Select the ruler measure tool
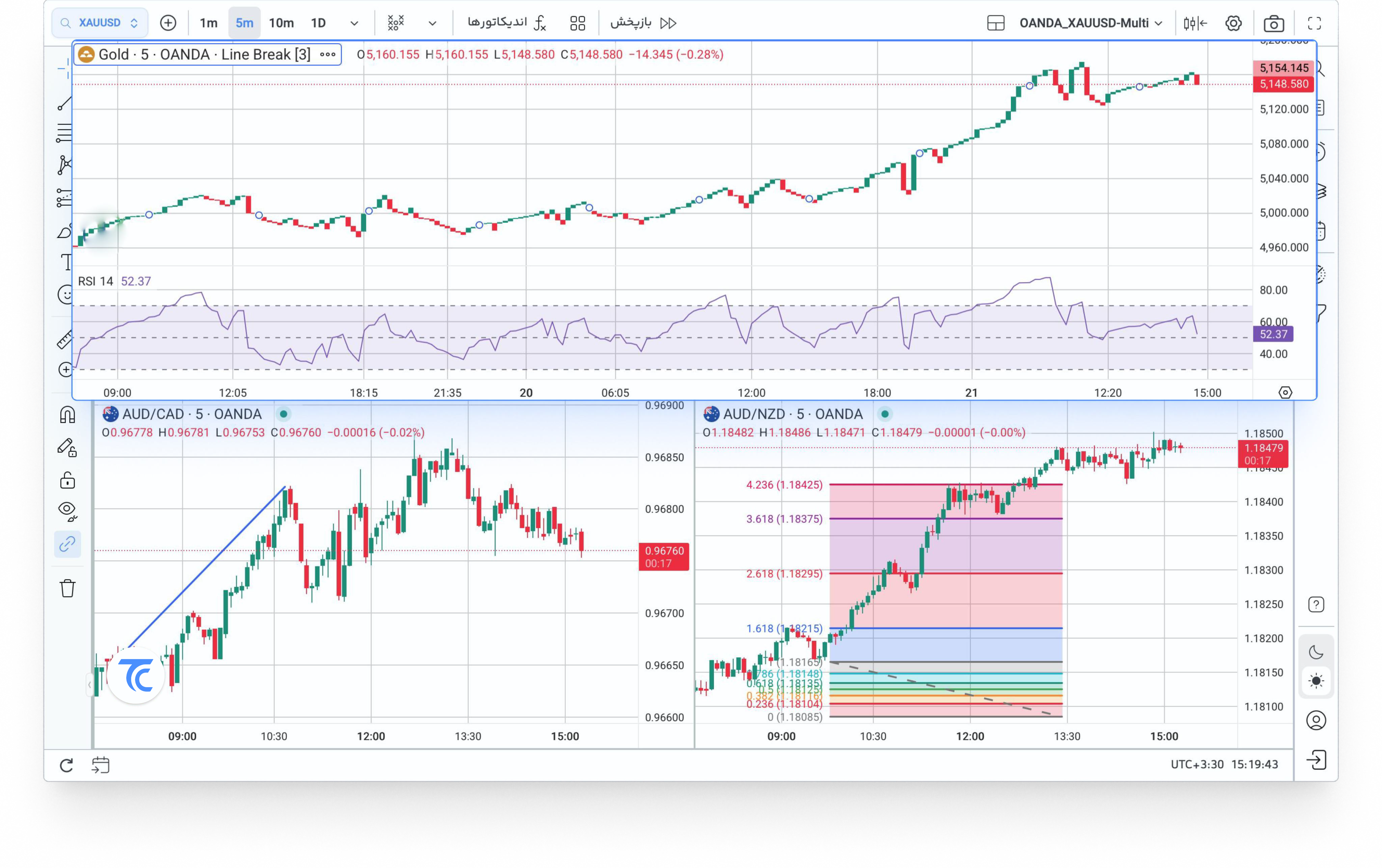This screenshot has width=1382, height=868. click(64, 340)
